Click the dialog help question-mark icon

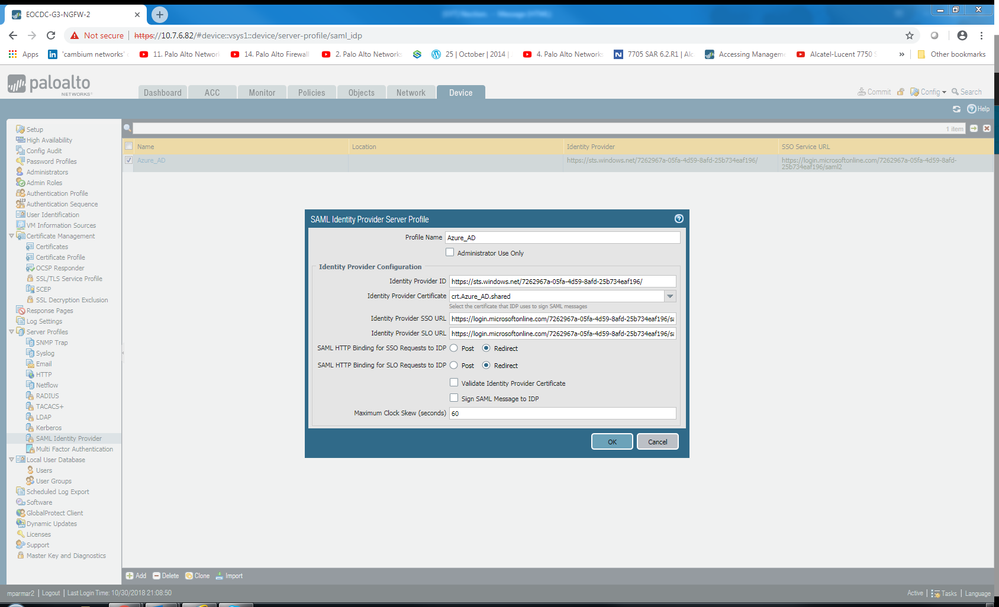[x=679, y=218]
